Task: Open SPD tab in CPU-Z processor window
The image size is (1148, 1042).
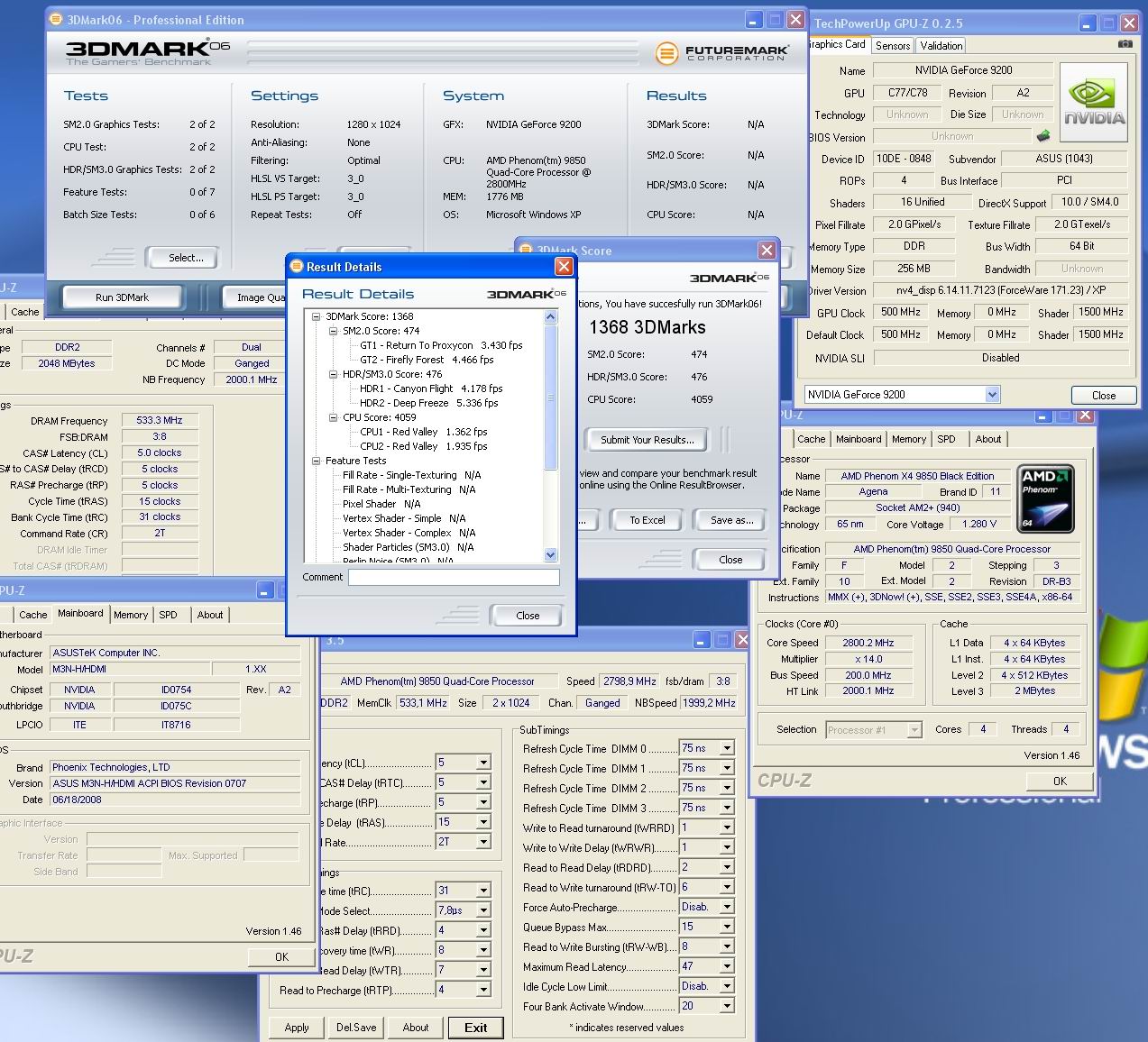Action: point(946,439)
